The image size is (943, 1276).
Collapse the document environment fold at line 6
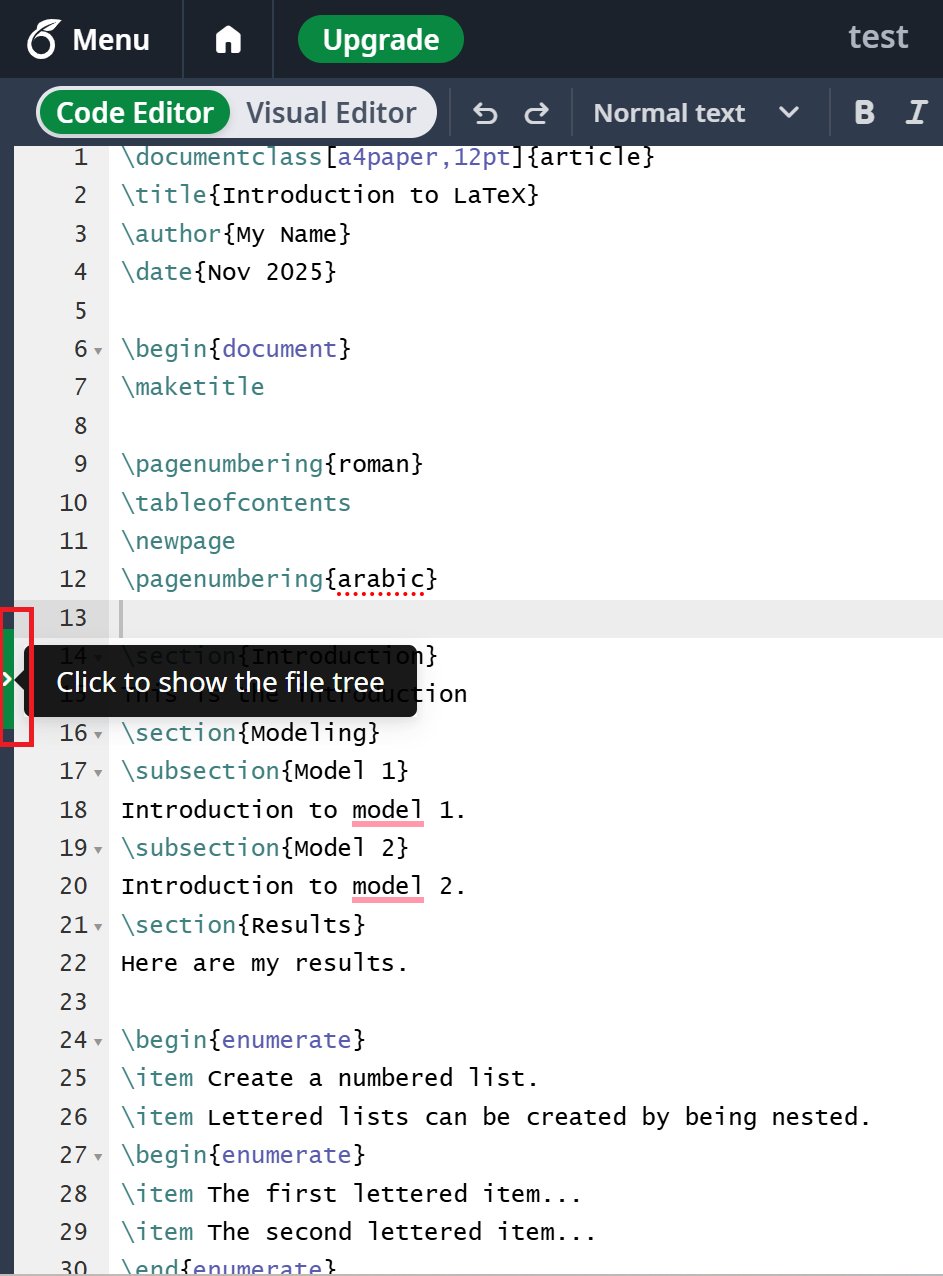tap(98, 351)
